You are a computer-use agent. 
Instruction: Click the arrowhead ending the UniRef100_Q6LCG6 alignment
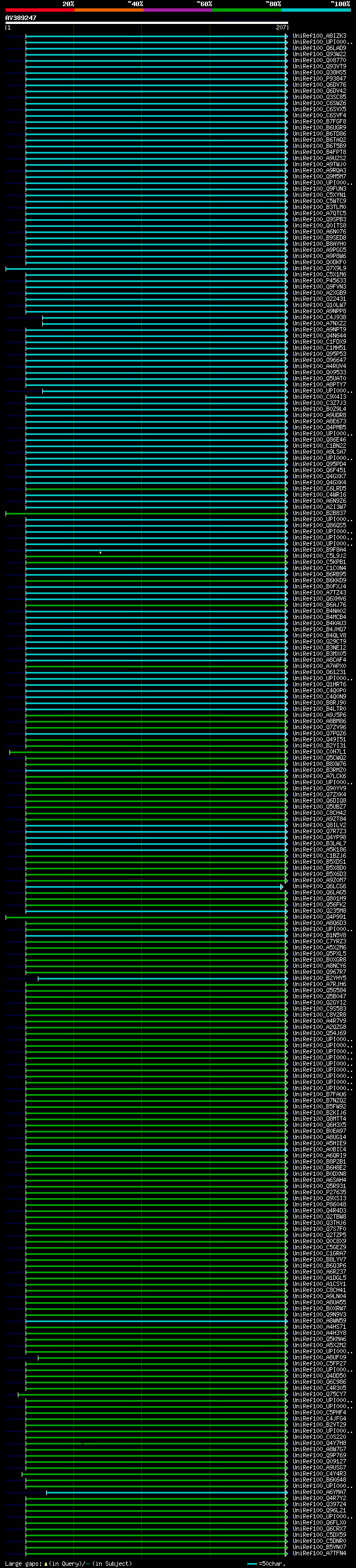coord(282,887)
